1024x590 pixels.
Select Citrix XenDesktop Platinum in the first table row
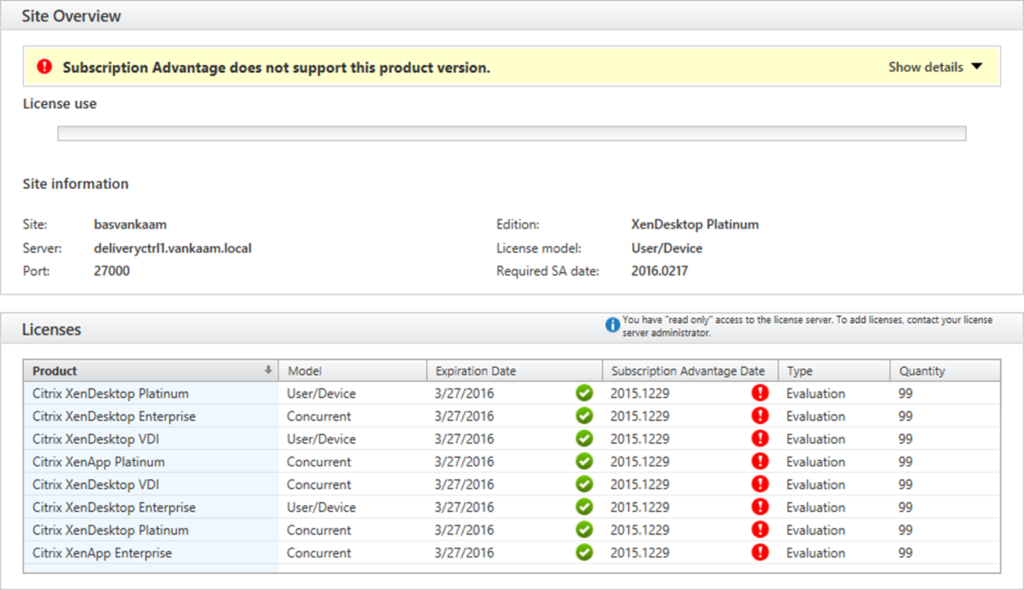point(110,393)
